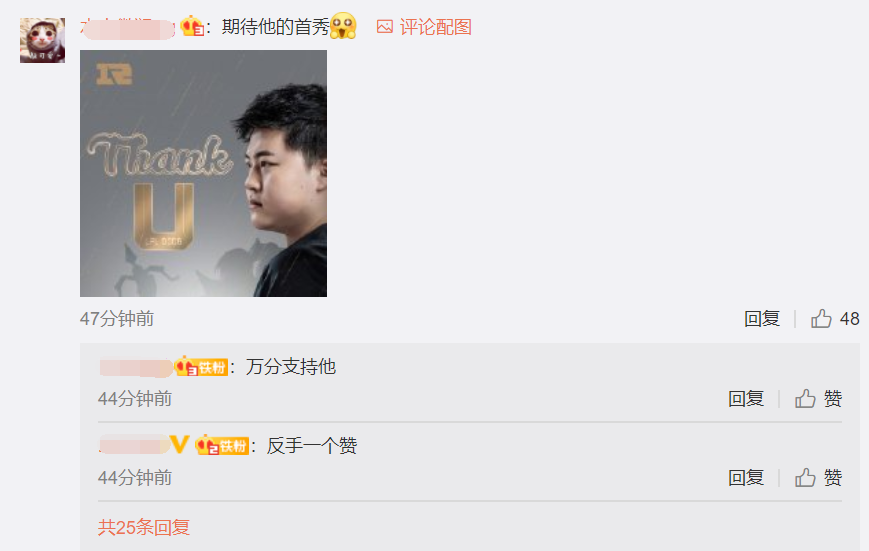Click thumbs-up icon on 反手一个赞 reply
Image resolution: width=869 pixels, height=551 pixels.
[805, 477]
